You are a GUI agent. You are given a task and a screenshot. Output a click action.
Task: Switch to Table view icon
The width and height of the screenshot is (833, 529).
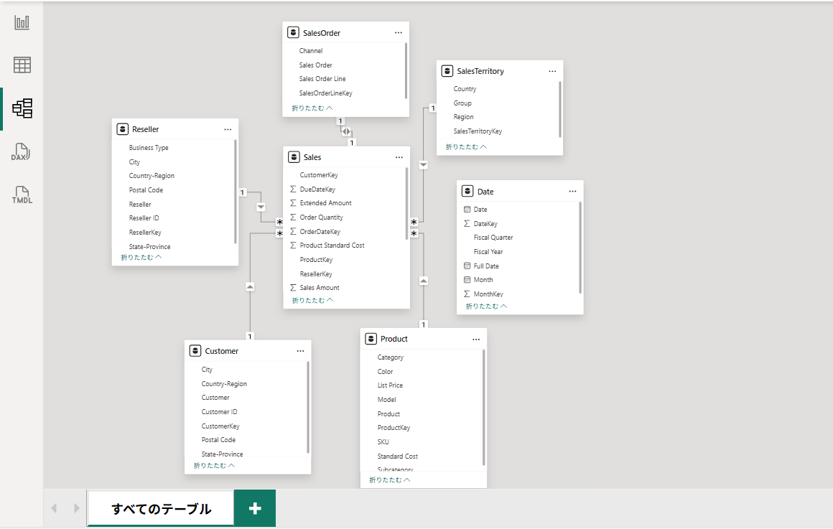22,65
